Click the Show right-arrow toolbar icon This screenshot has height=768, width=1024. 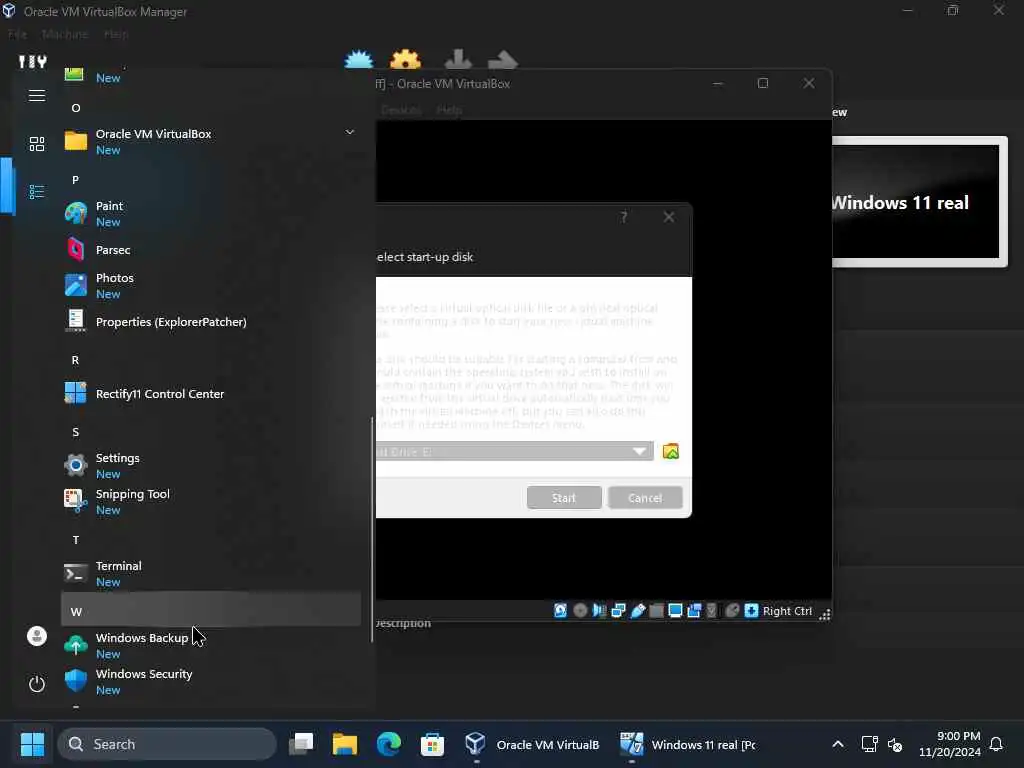[502, 60]
